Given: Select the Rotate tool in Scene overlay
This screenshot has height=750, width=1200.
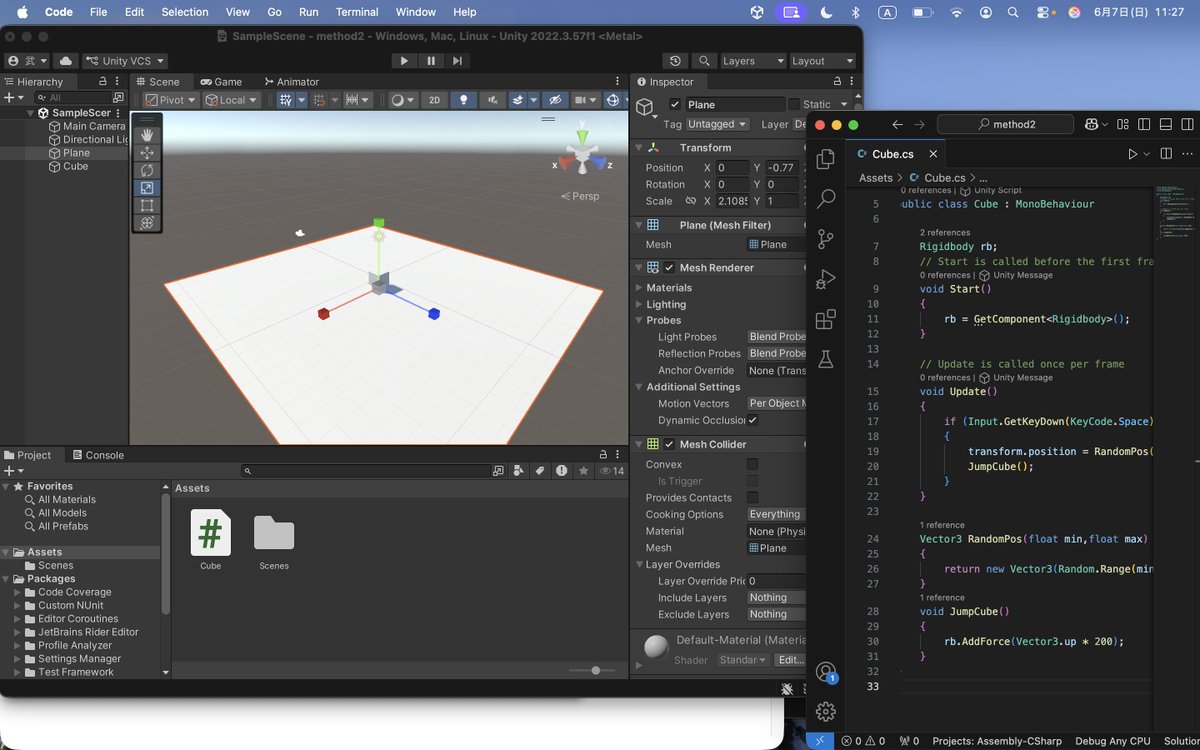Looking at the screenshot, I should click(147, 170).
